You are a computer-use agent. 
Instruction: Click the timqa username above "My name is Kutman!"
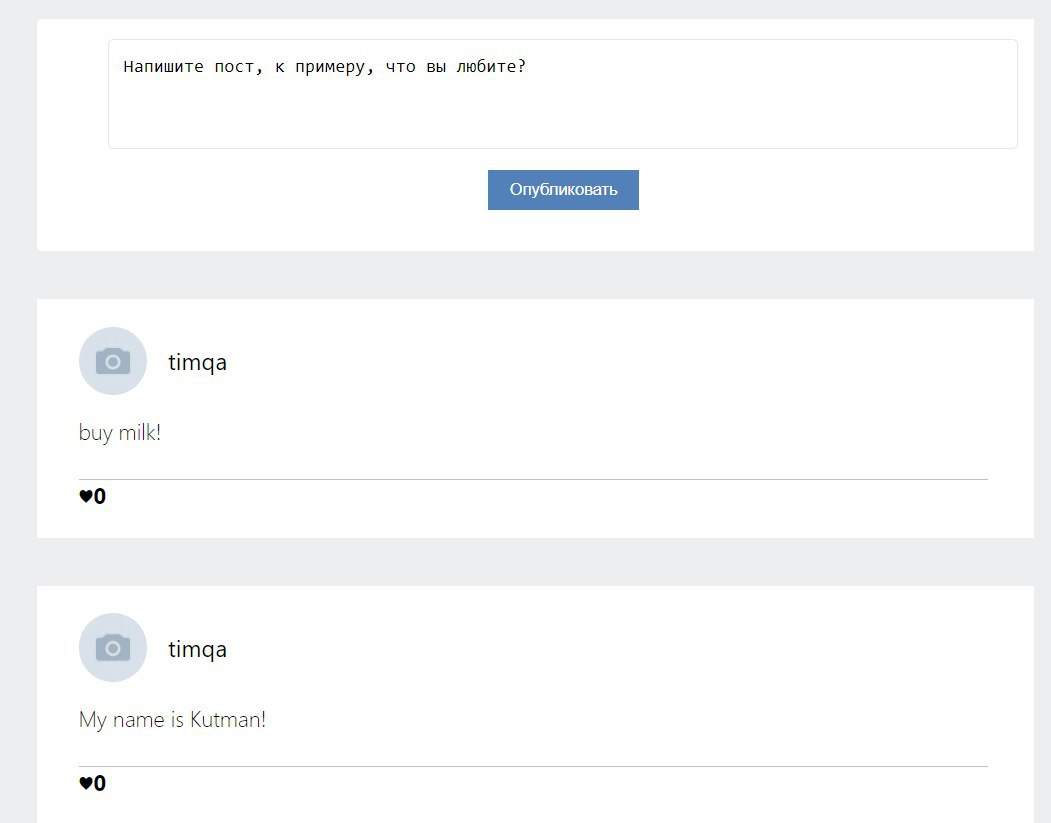coord(197,649)
